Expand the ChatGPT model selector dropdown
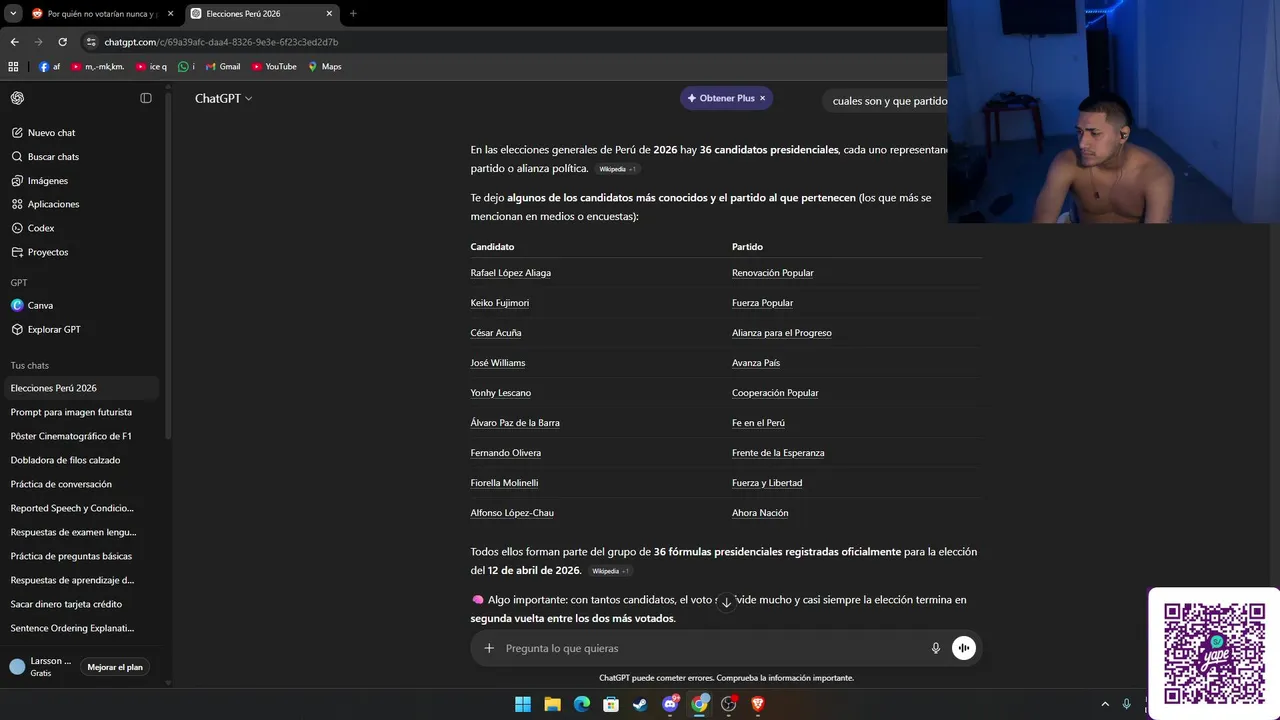This screenshot has width=1280, height=720. pyautogui.click(x=223, y=98)
